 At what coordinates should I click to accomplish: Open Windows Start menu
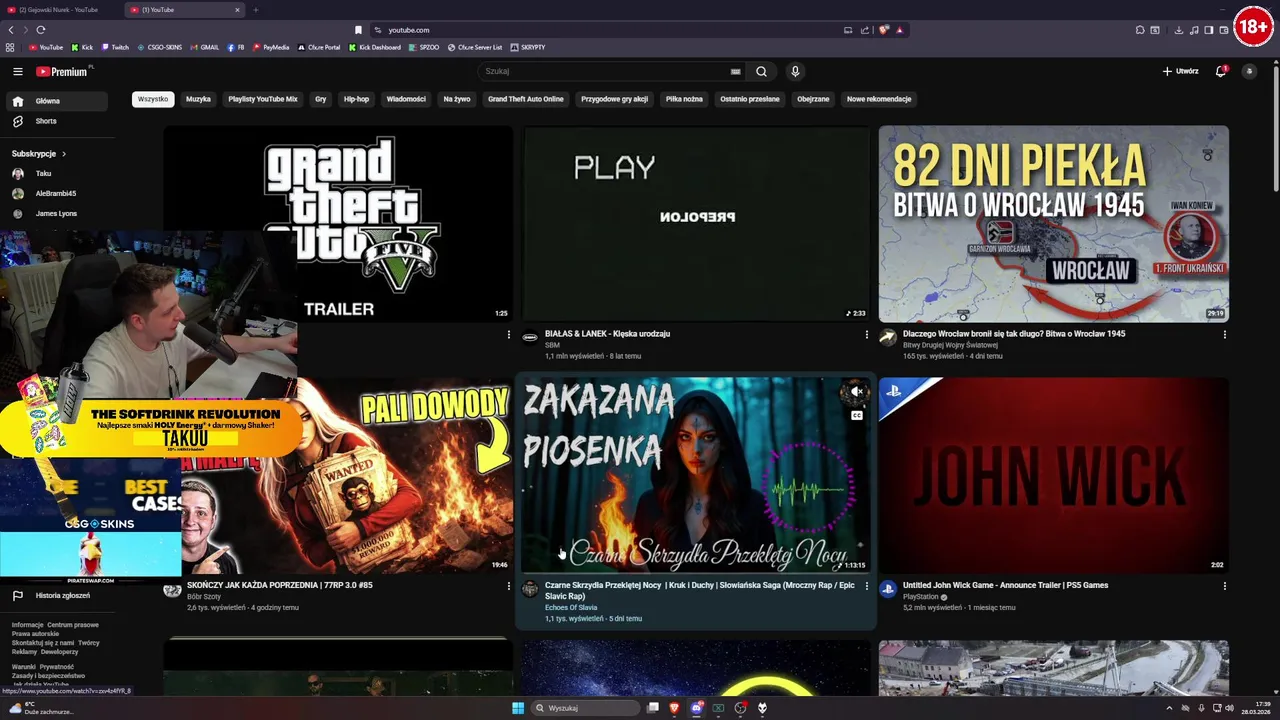518,708
